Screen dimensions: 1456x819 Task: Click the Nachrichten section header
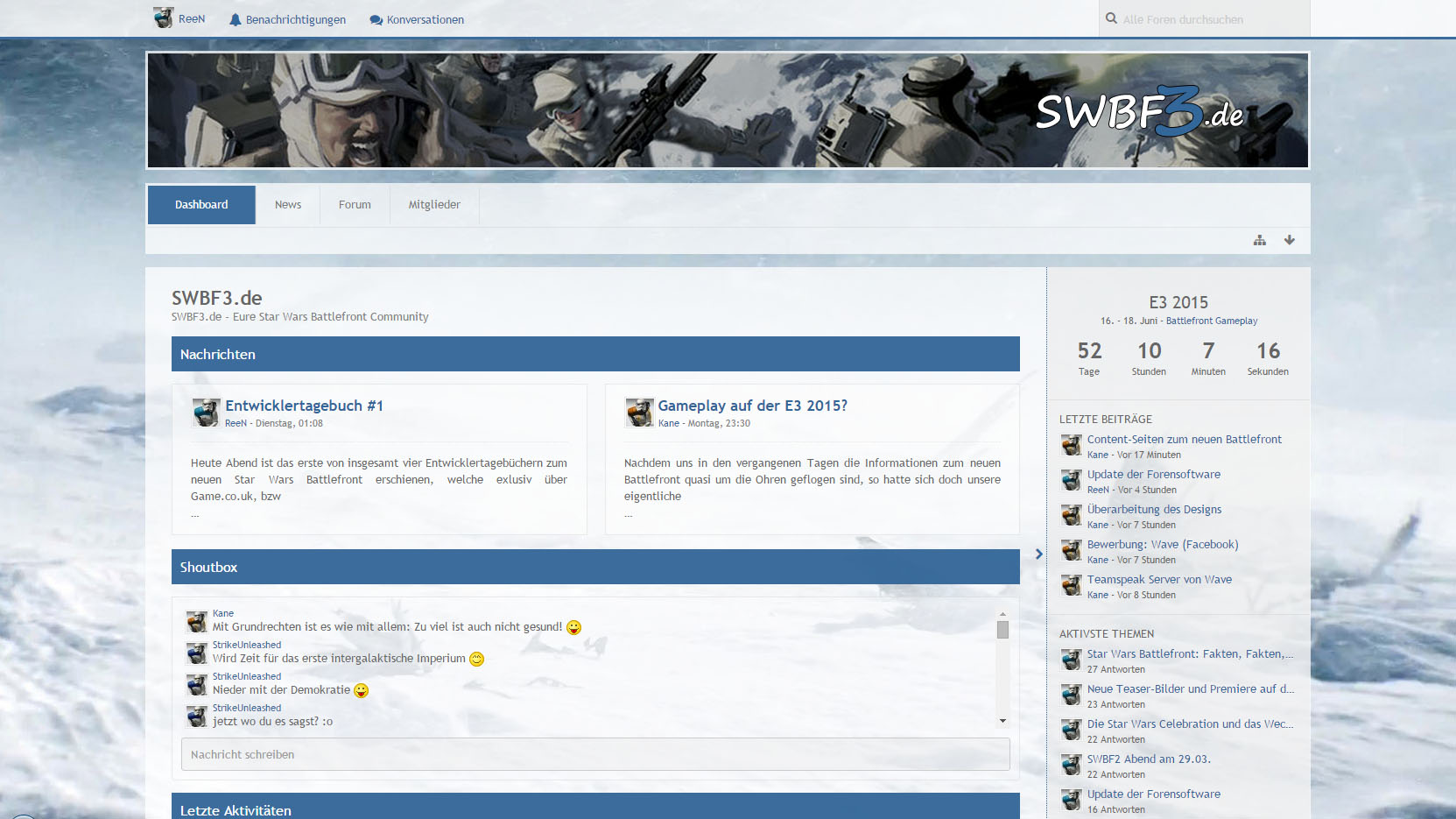click(595, 354)
